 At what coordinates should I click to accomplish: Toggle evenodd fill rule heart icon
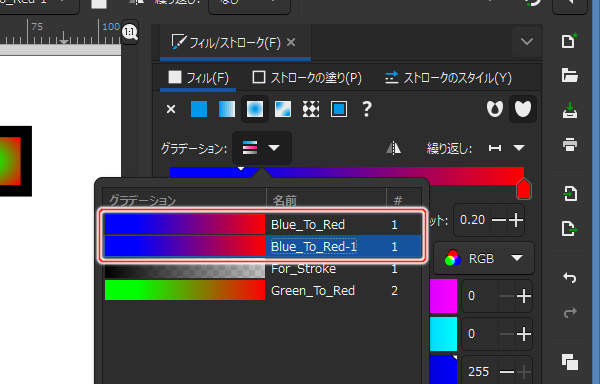[x=494, y=109]
